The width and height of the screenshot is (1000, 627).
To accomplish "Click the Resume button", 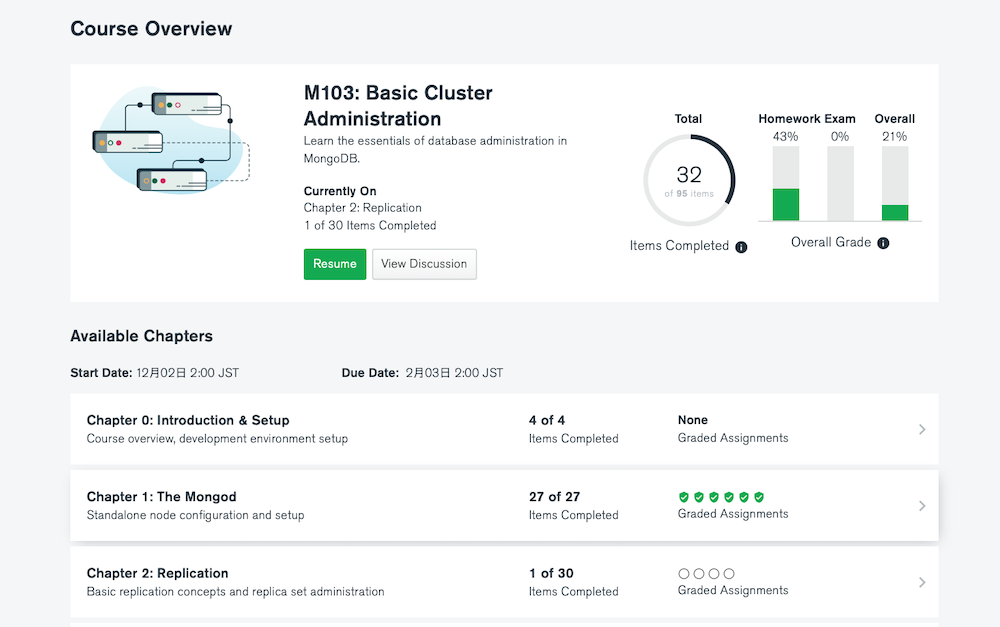I will point(335,264).
